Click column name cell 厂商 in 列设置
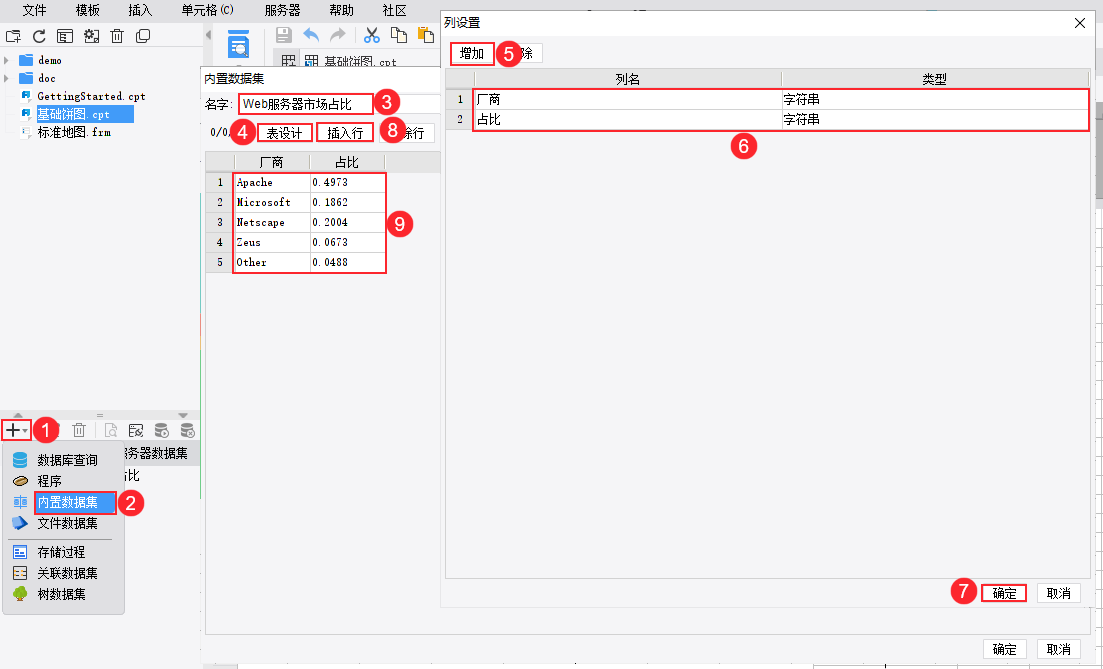This screenshot has height=669, width=1103. tap(628, 100)
